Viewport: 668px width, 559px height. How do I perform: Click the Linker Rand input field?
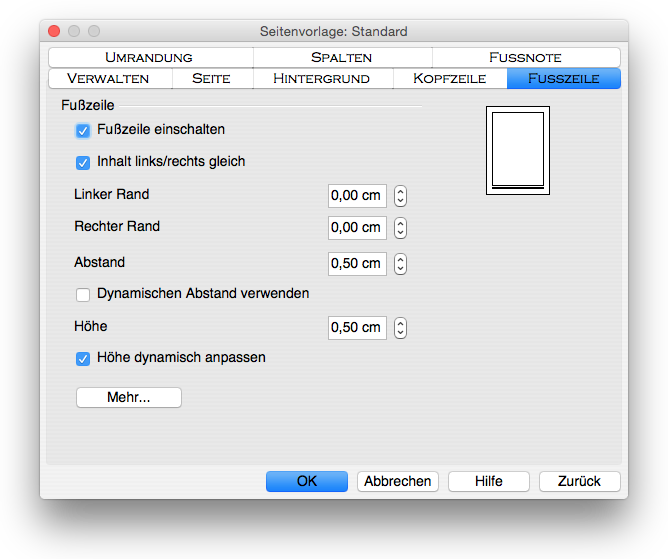pos(357,196)
